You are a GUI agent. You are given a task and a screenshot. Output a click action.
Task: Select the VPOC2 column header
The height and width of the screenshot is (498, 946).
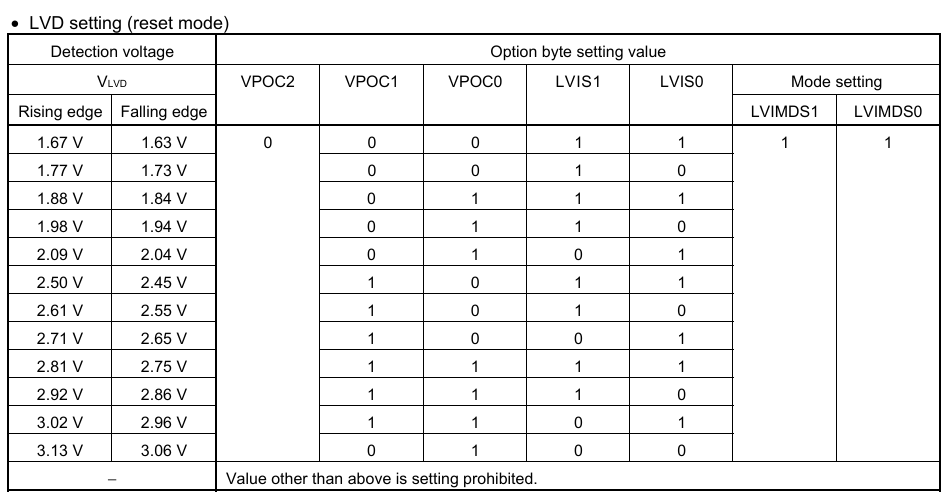tap(267, 81)
